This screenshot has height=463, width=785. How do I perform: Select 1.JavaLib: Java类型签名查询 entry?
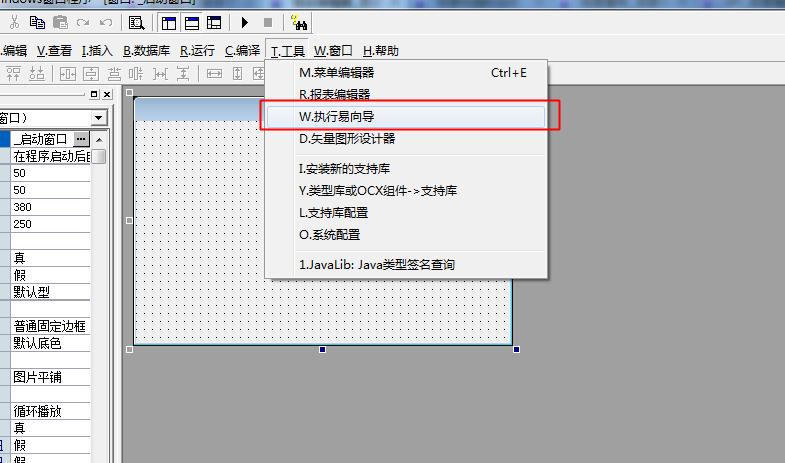pyautogui.click(x=406, y=265)
